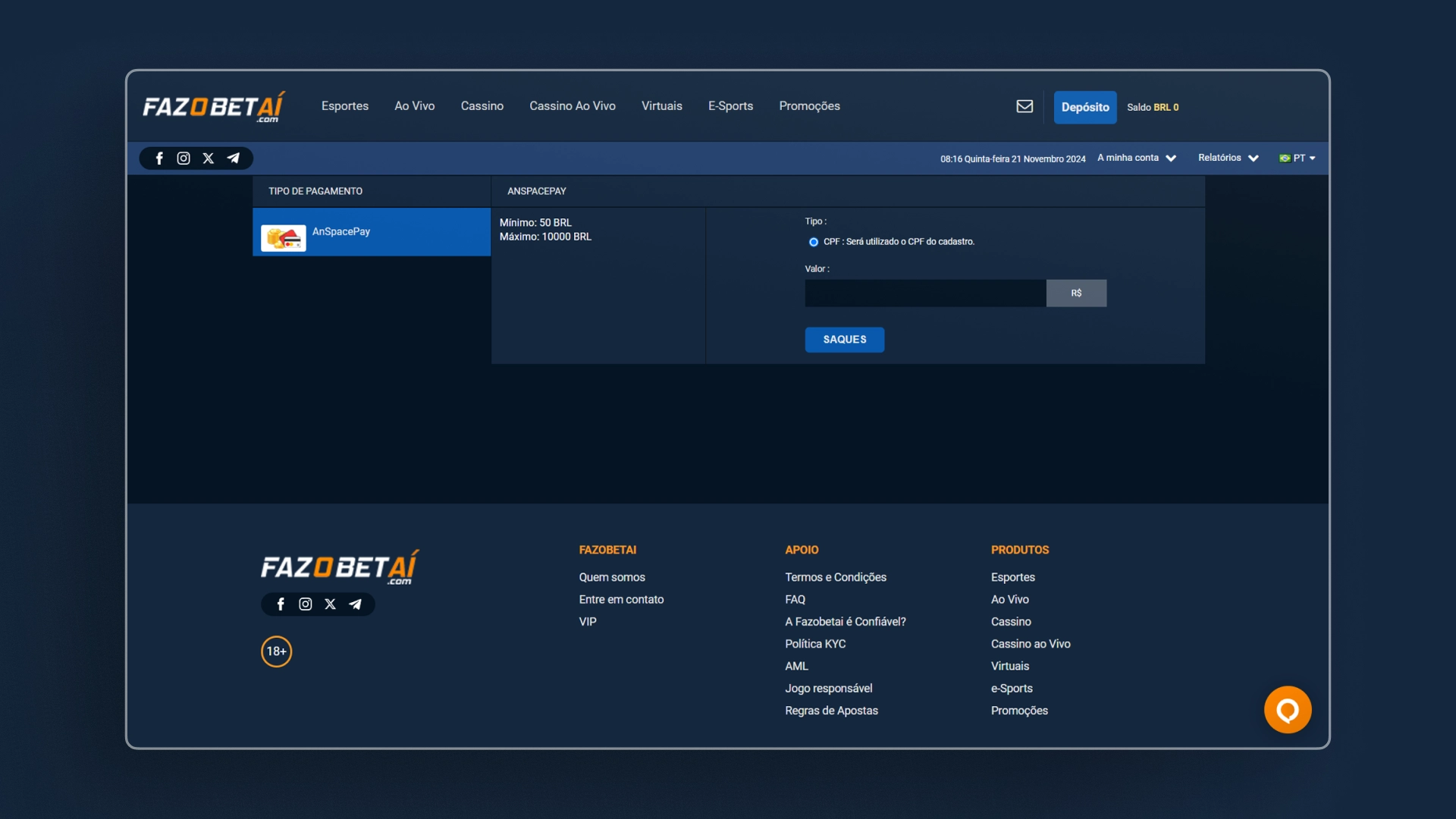
Task: Open Ao Vivo in top navigation
Action: [415, 106]
